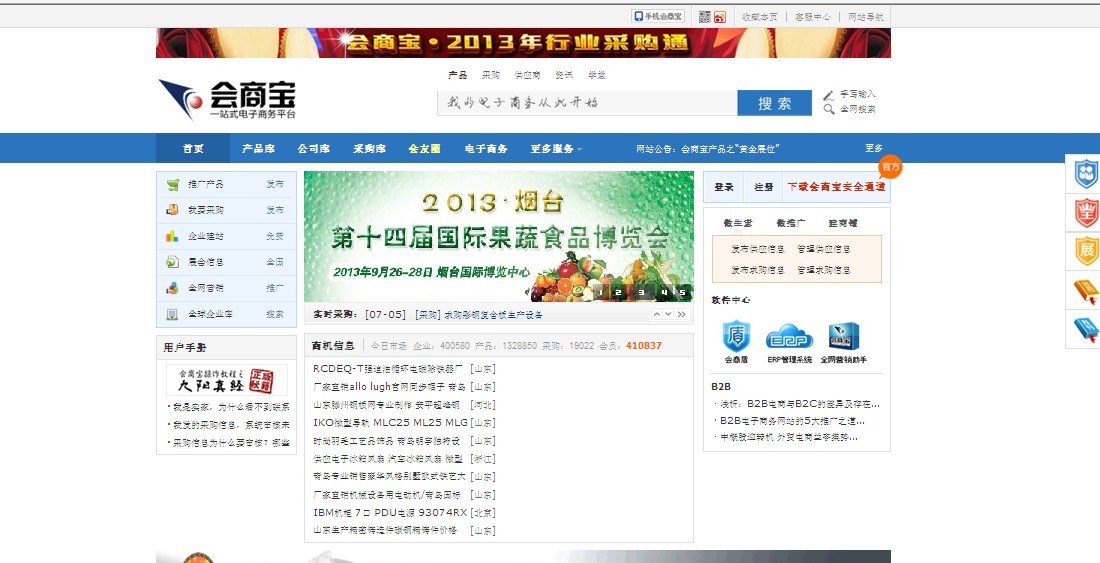Open the 会友圈 navigation item
Viewport: 1100px width, 563px height.
point(424,149)
